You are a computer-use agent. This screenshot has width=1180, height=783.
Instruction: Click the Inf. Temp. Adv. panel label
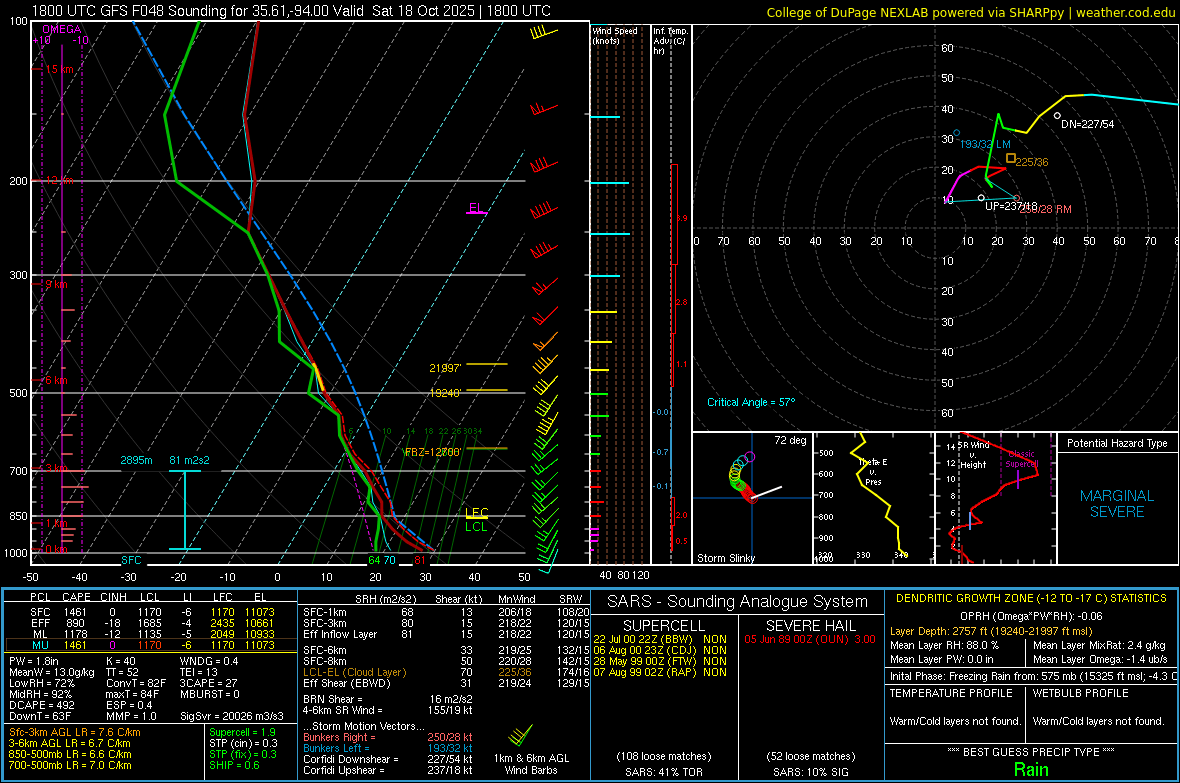[670, 41]
